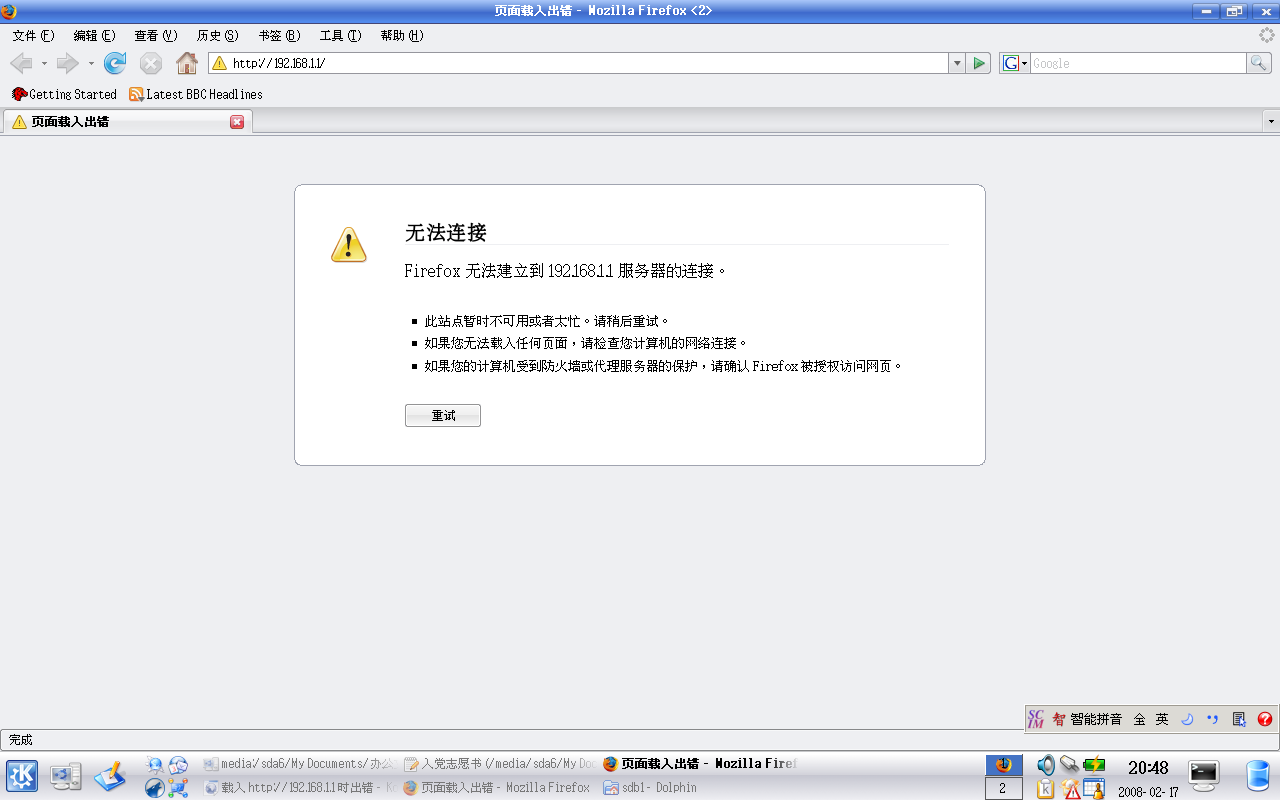
Task: Open the Latest BBC Headlines feed bookmark
Action: tap(196, 94)
